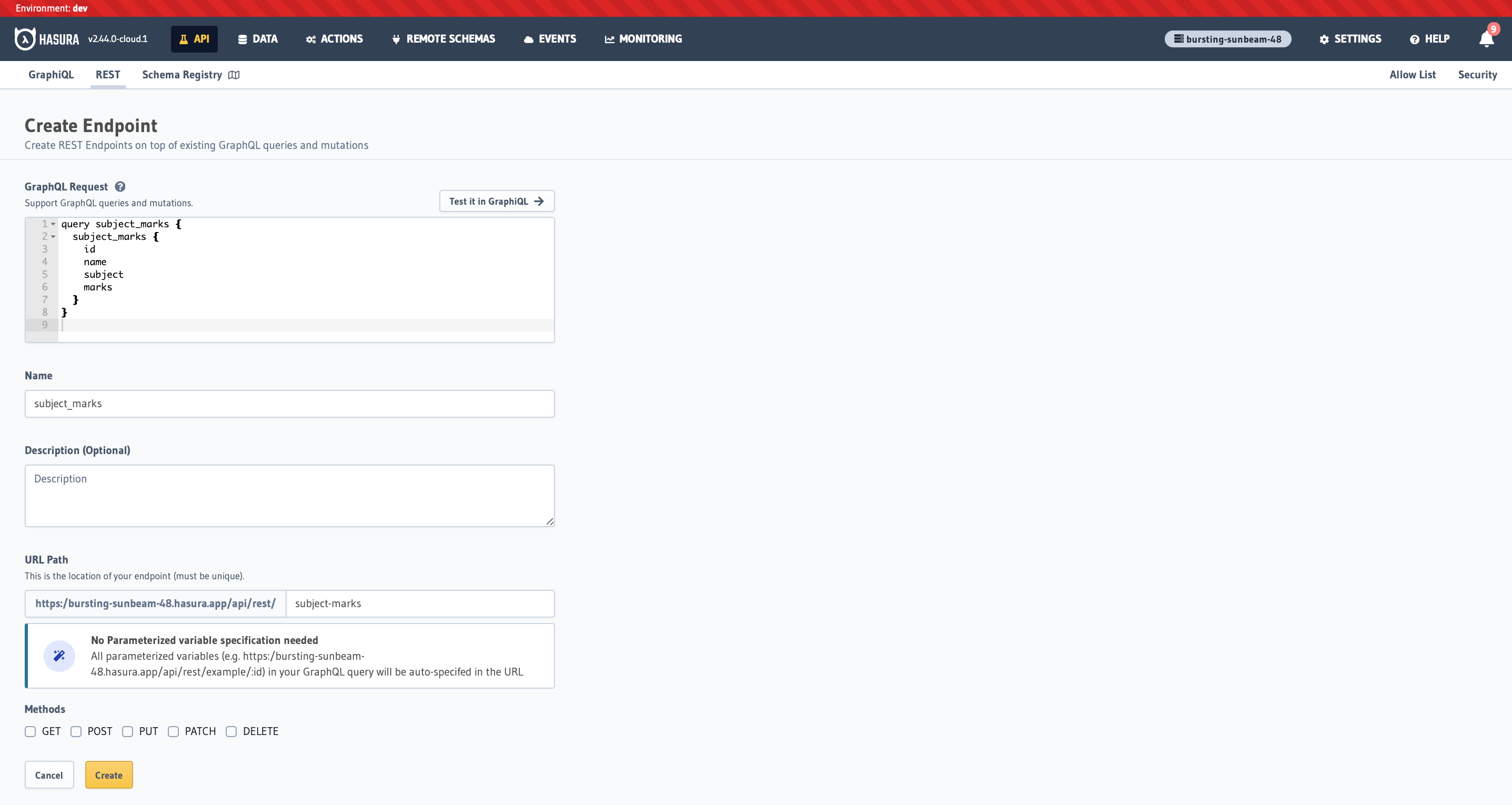Focus the subject-marks URL path field
The image size is (1512, 805).
420,603
